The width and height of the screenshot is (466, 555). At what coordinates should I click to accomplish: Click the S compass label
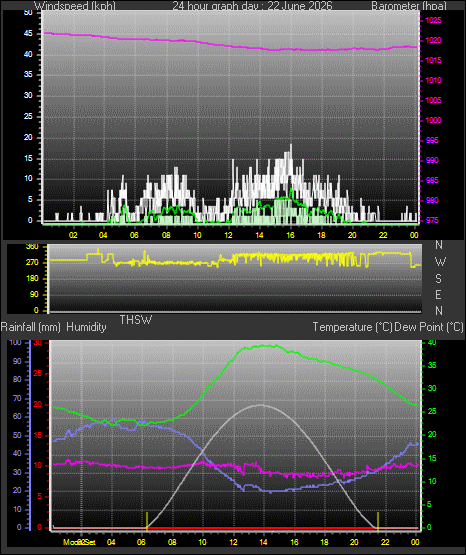[x=438, y=279]
